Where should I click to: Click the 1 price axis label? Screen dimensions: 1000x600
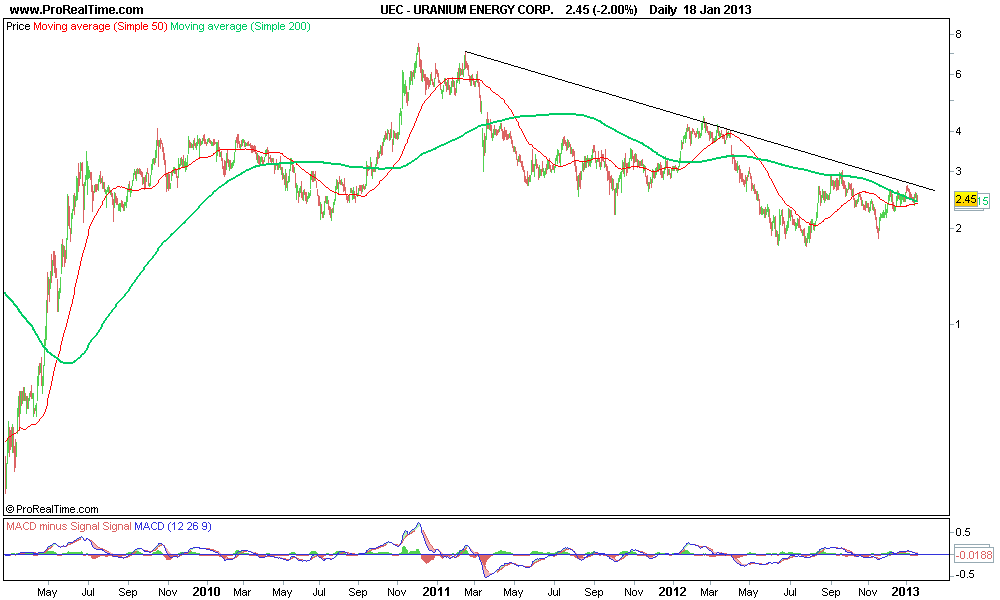[x=958, y=324]
